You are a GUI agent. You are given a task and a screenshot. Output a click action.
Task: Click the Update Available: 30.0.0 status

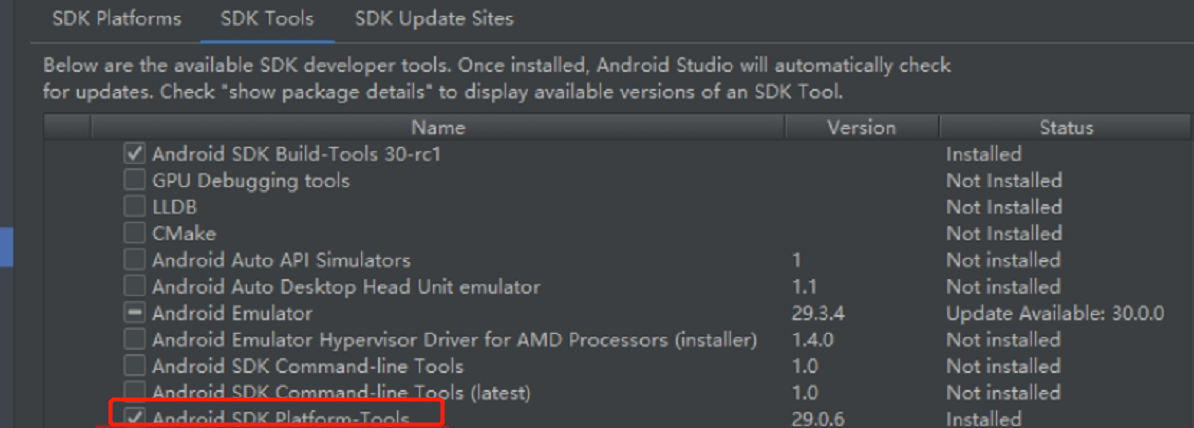1055,313
